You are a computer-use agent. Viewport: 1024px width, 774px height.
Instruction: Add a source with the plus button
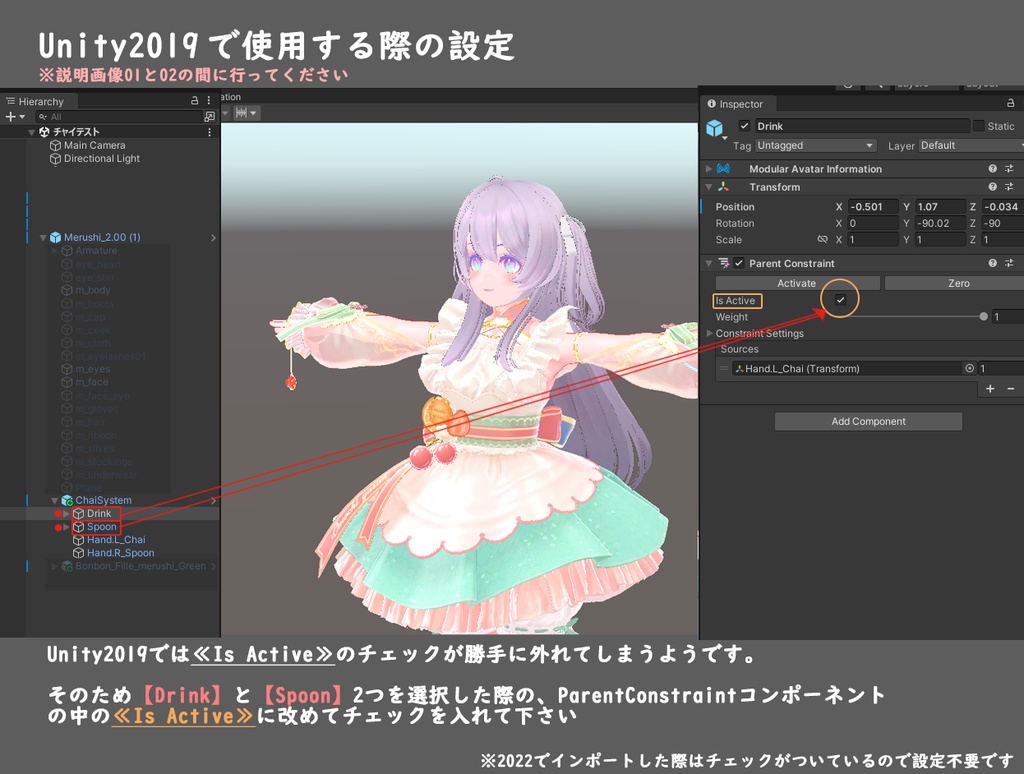point(990,389)
